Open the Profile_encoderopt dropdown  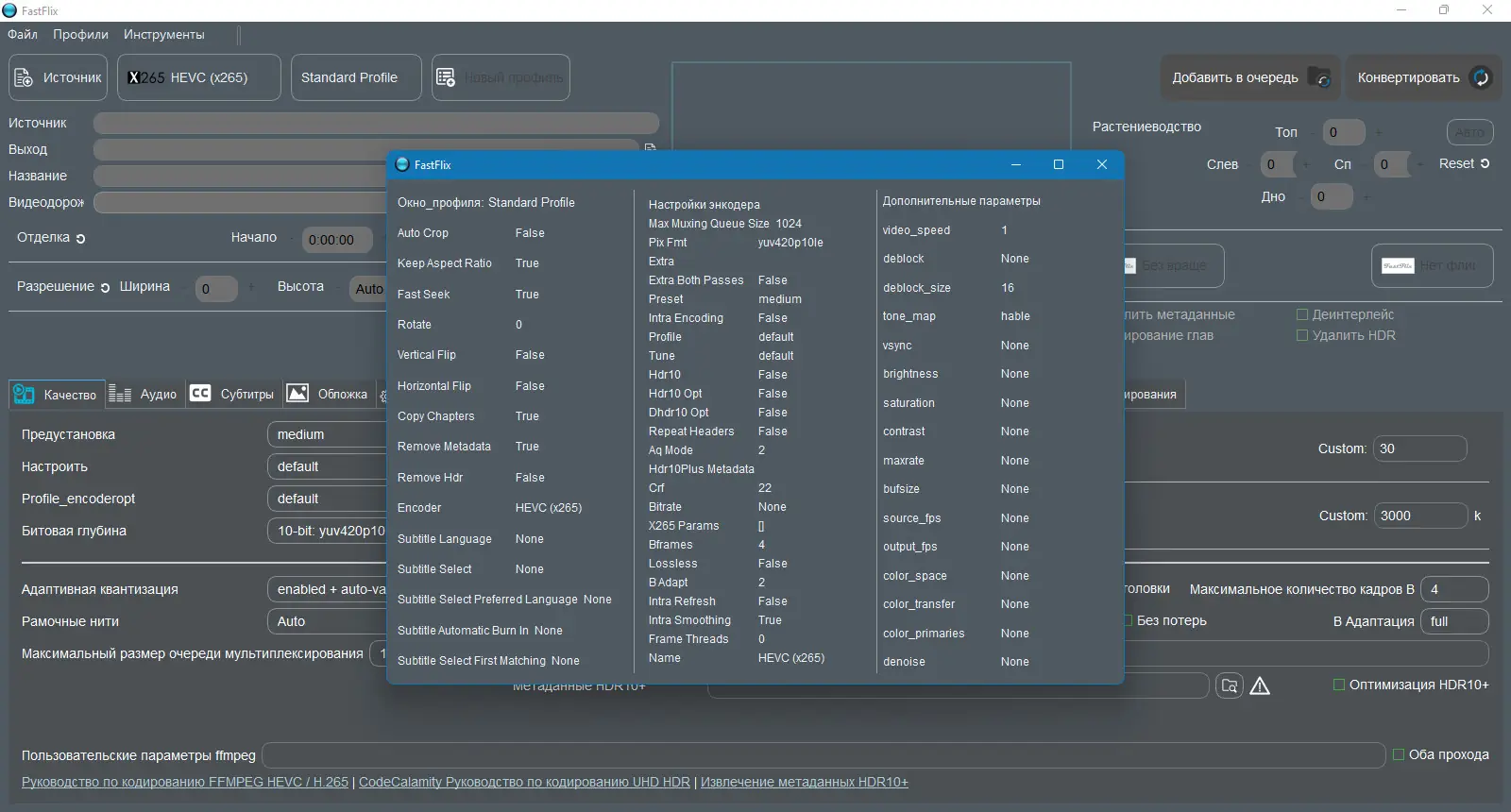click(x=327, y=499)
